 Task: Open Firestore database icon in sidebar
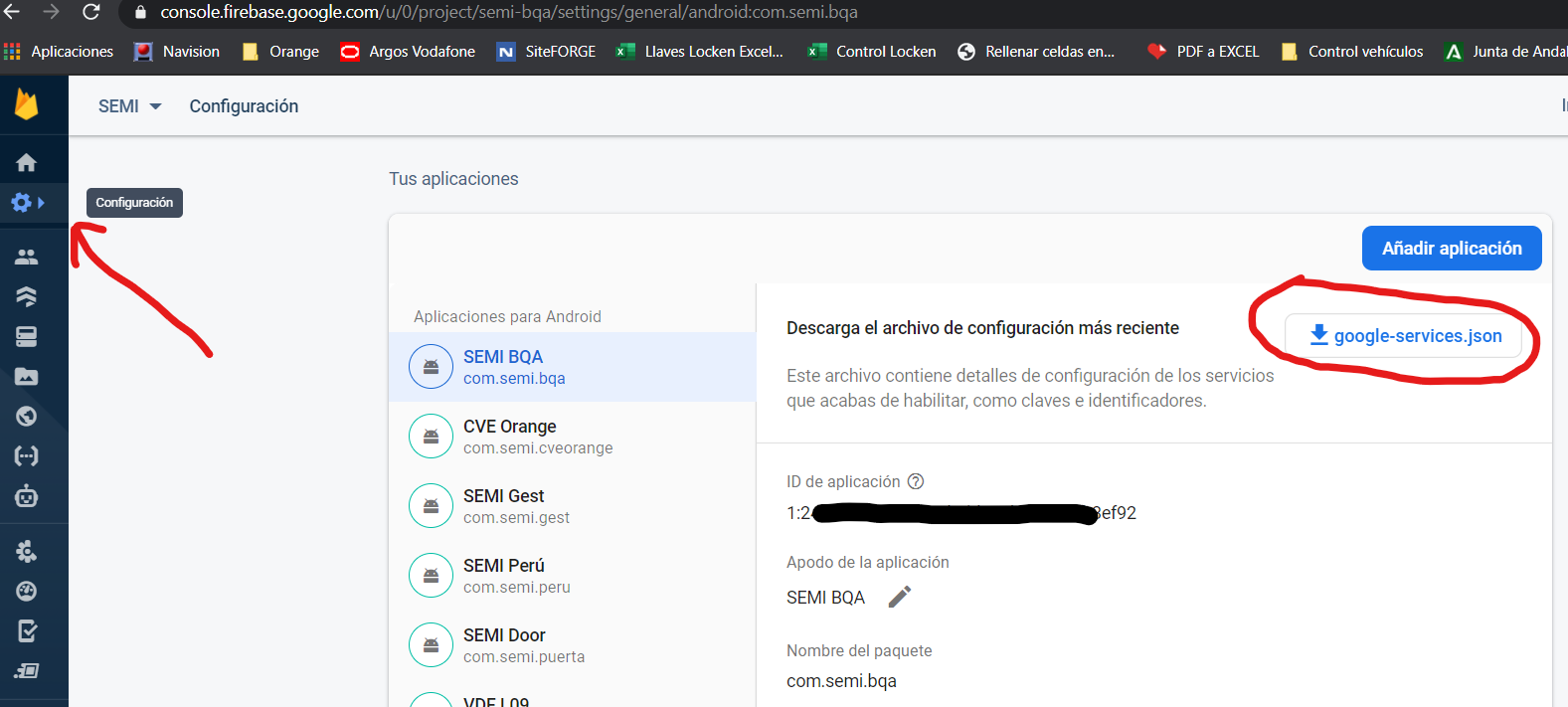[27, 296]
